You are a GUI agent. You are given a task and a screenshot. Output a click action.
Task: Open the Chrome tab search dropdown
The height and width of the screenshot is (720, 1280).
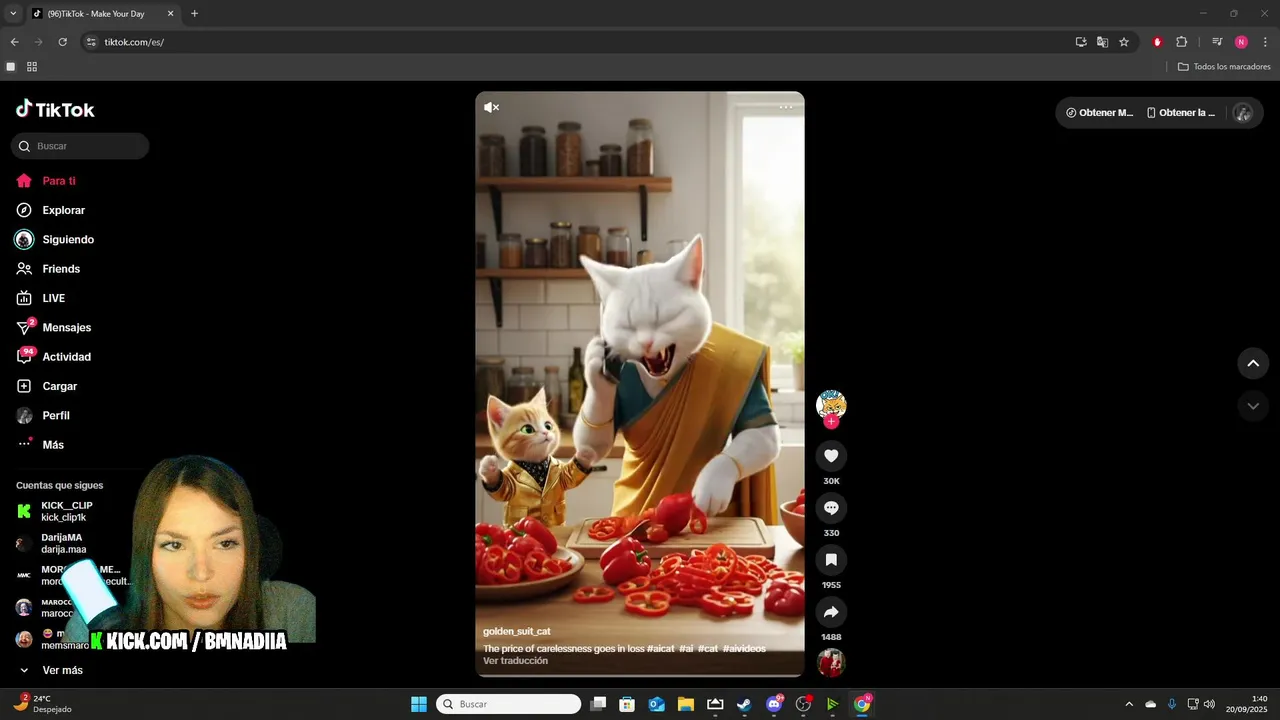(x=13, y=13)
